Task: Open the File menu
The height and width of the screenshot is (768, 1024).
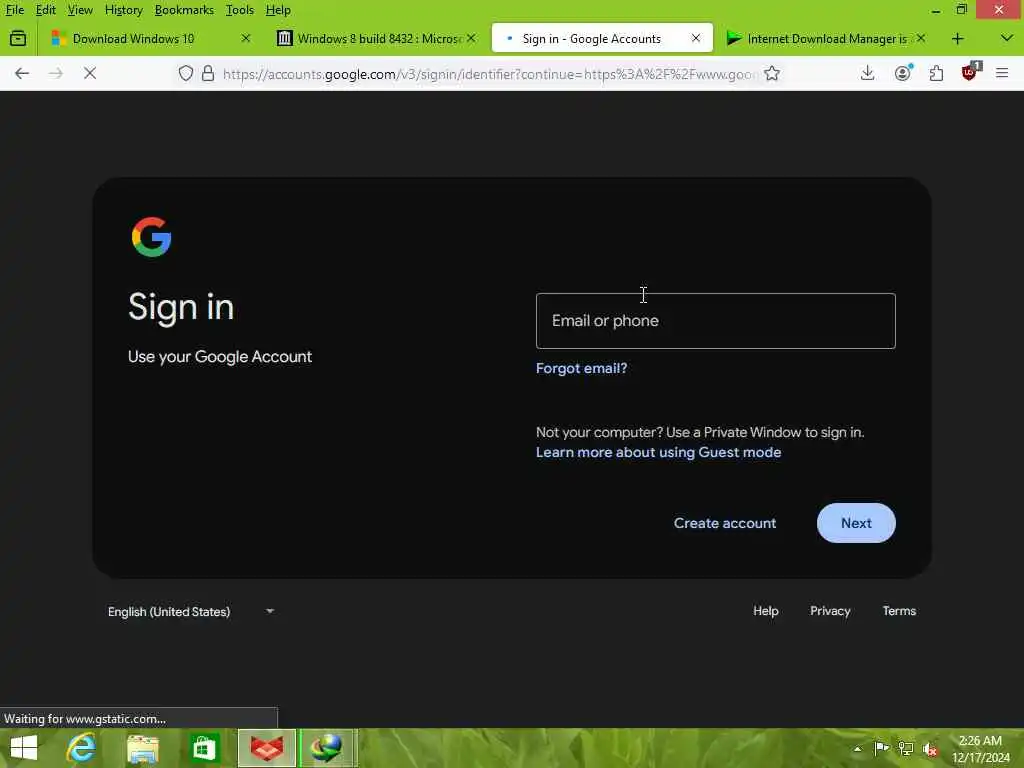Action: pyautogui.click(x=14, y=10)
